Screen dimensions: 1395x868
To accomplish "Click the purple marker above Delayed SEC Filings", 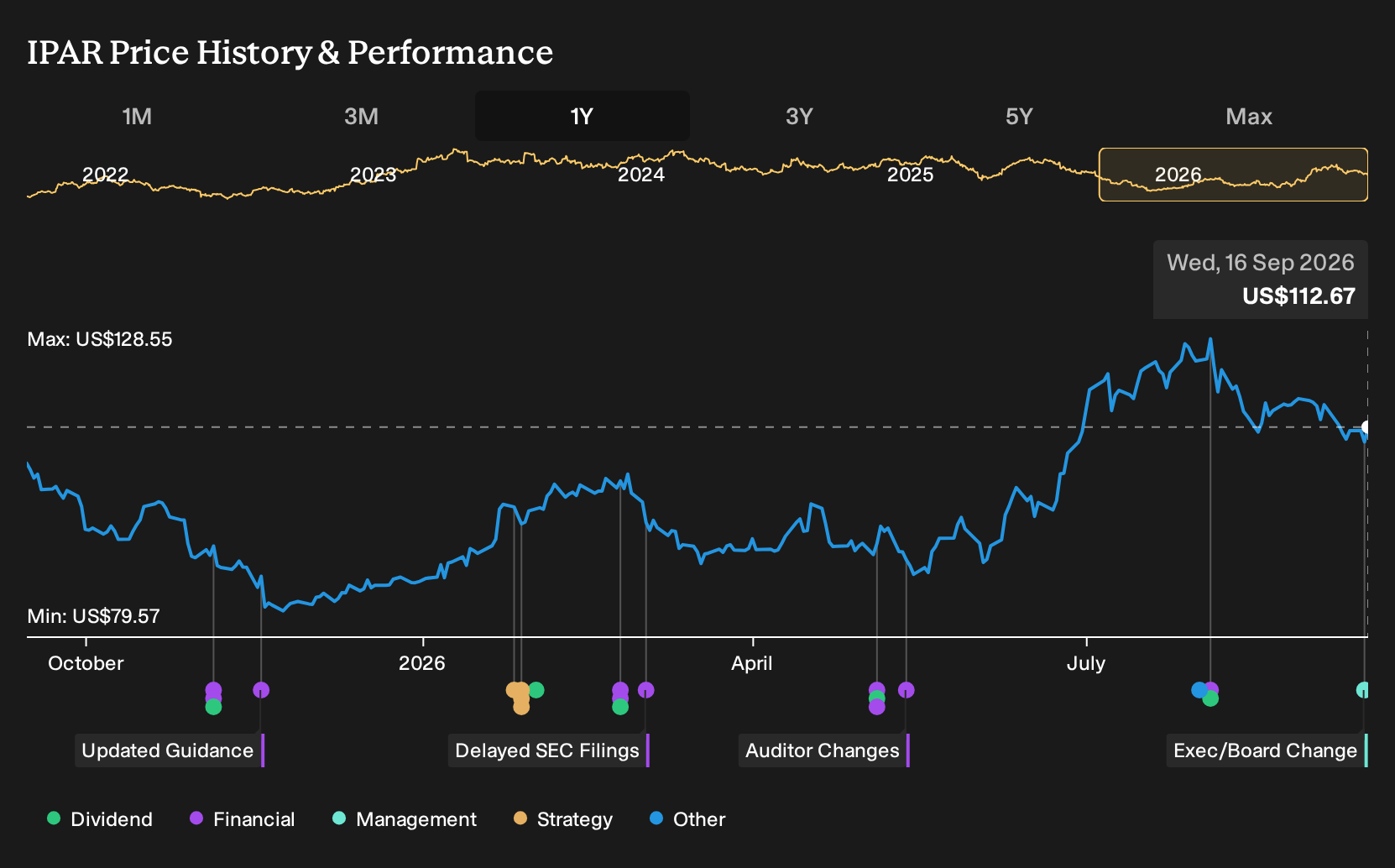I will click(x=645, y=690).
